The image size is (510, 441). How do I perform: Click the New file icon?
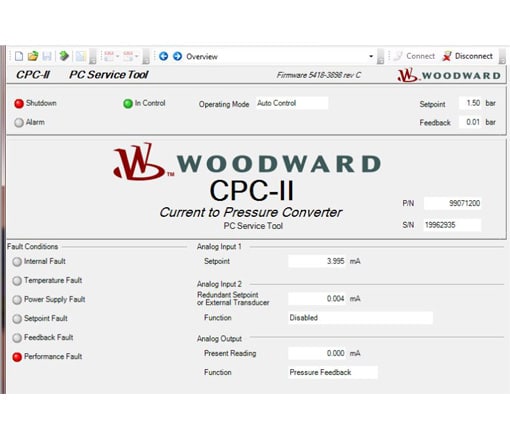[x=19, y=56]
